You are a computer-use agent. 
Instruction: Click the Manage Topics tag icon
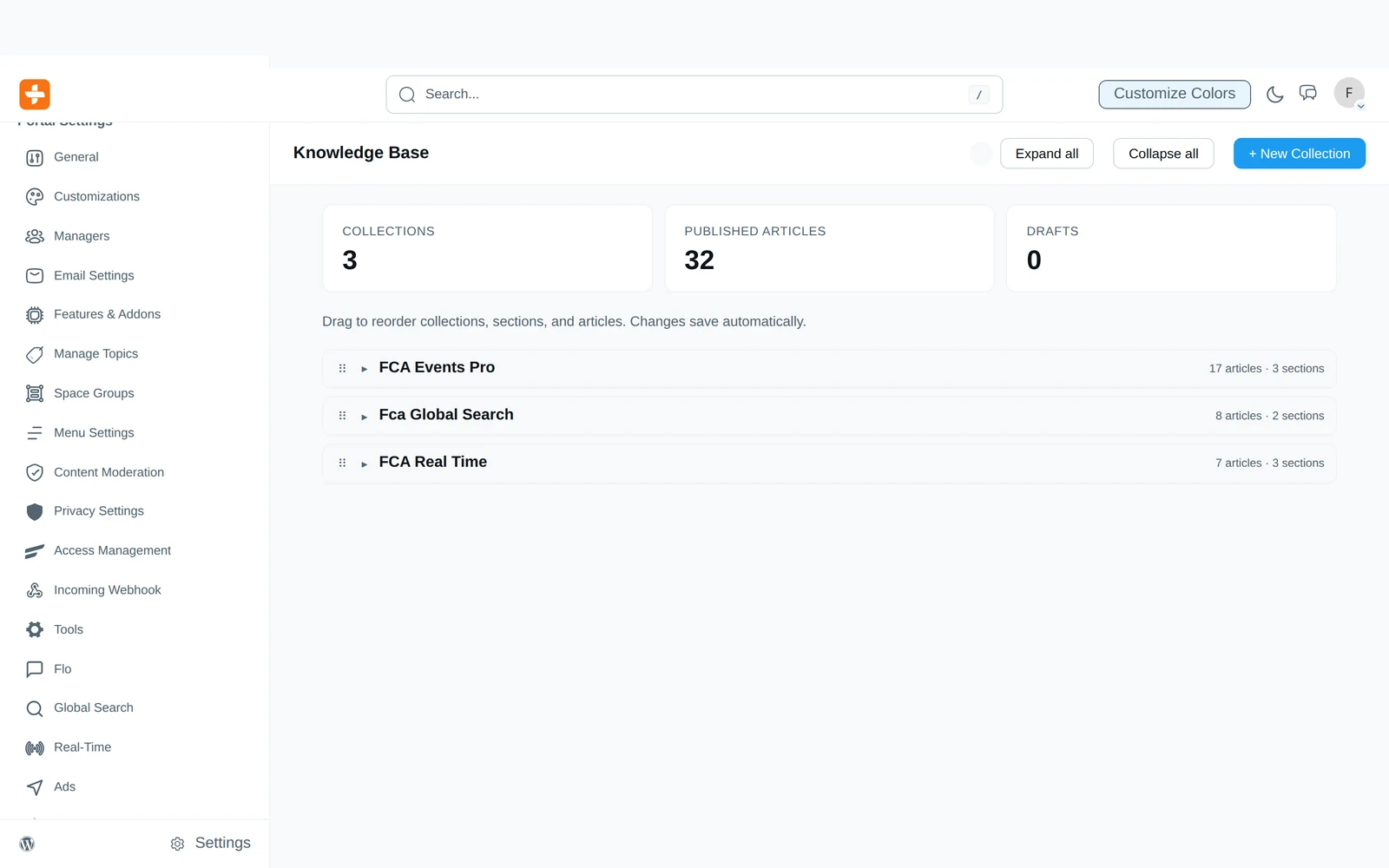[x=35, y=354]
